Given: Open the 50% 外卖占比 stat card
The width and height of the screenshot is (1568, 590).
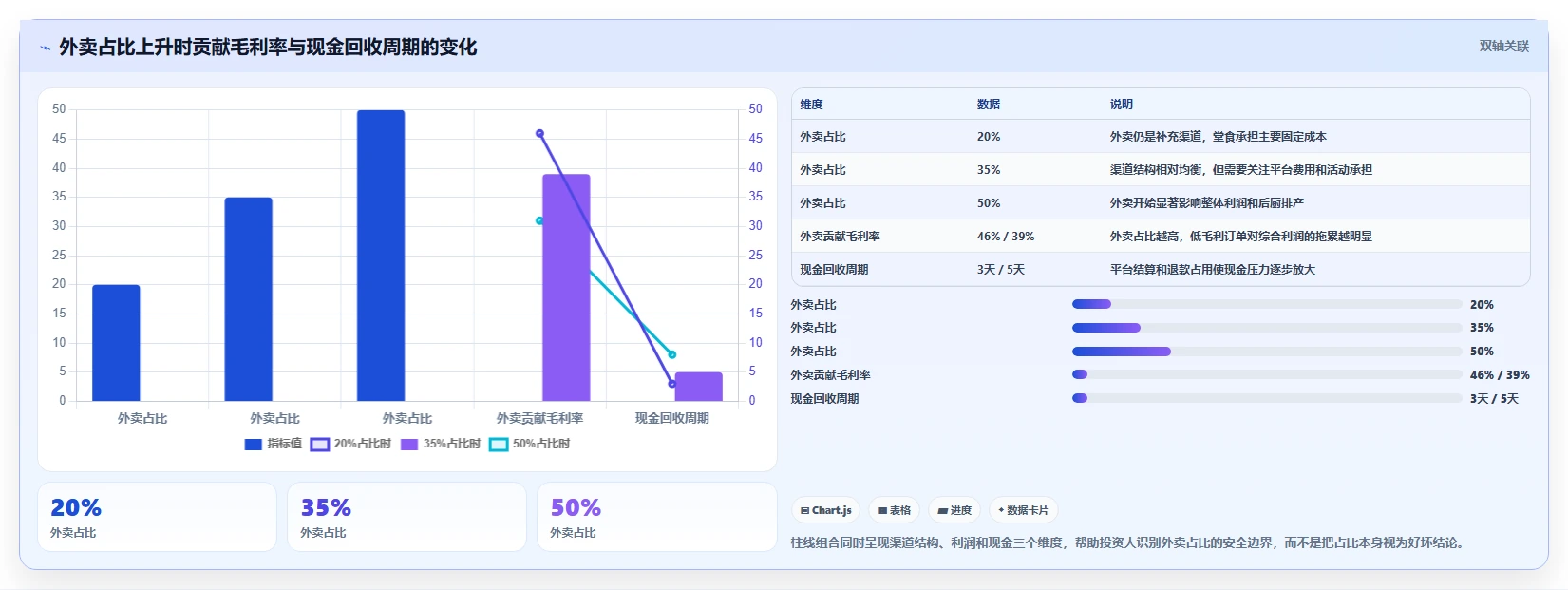Looking at the screenshot, I should click(x=657, y=517).
